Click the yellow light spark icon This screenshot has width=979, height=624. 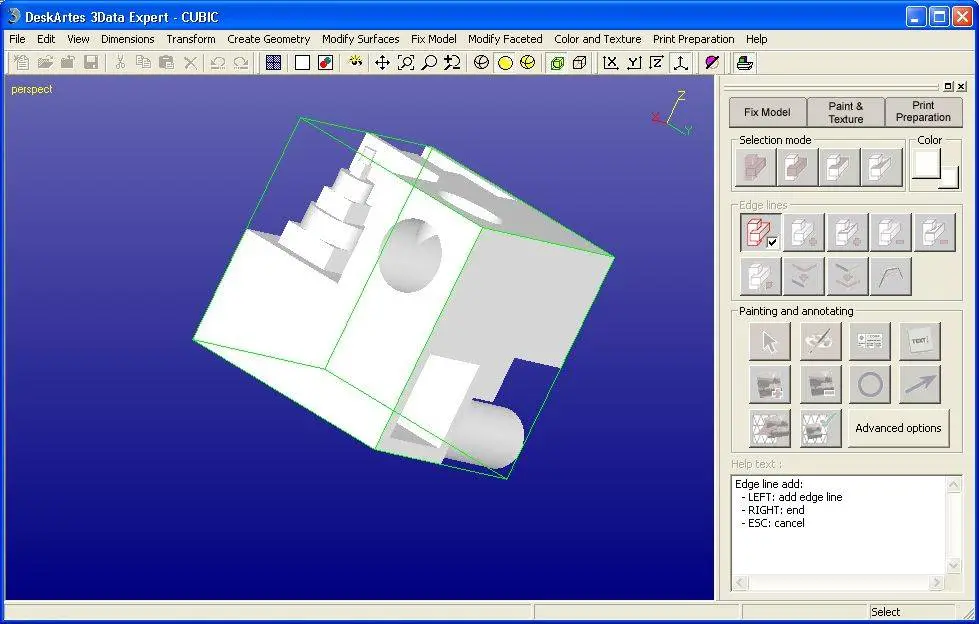pos(355,62)
